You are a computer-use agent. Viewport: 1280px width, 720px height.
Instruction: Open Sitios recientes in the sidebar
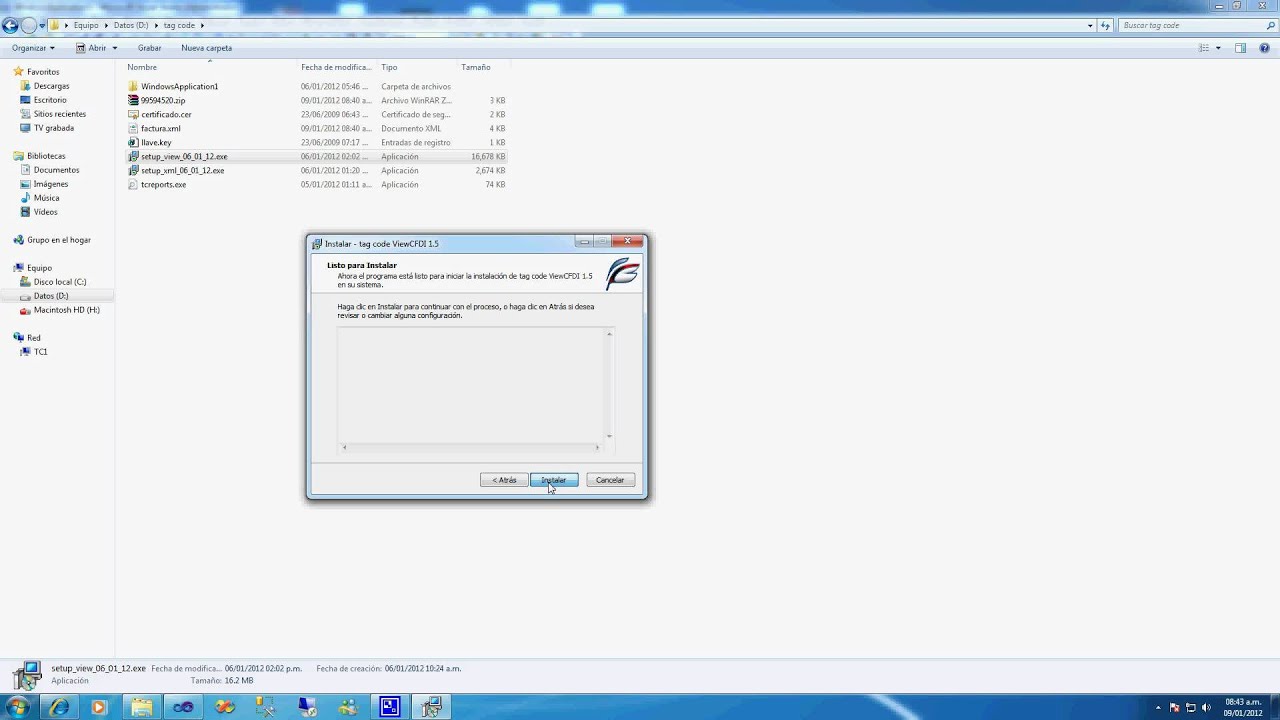tap(60, 114)
